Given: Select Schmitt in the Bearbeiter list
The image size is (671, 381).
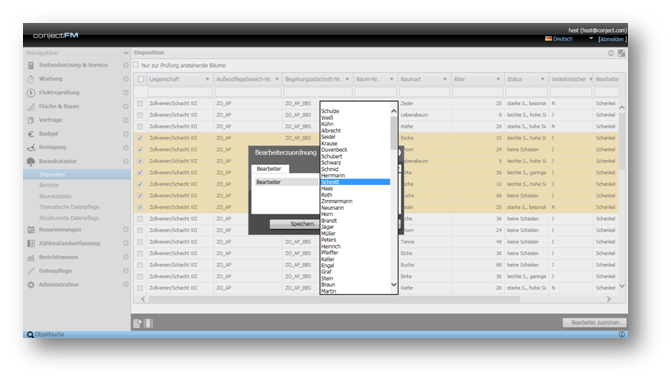Looking at the screenshot, I should (x=355, y=182).
